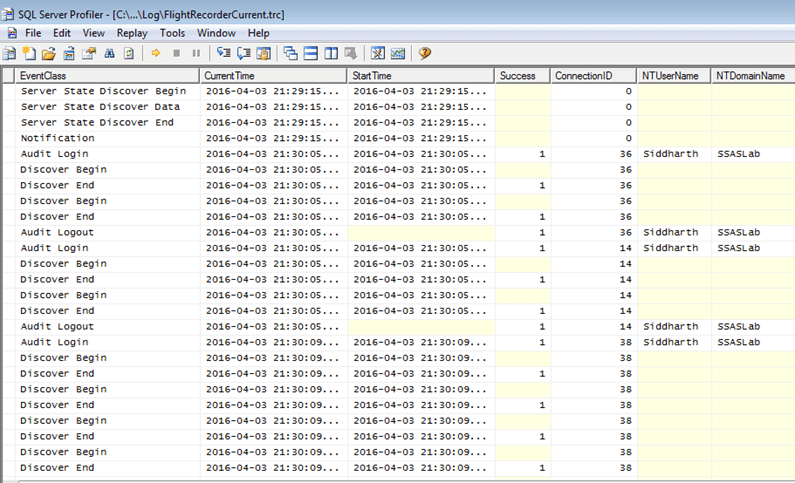Click the document icon beside File menu

(12, 33)
